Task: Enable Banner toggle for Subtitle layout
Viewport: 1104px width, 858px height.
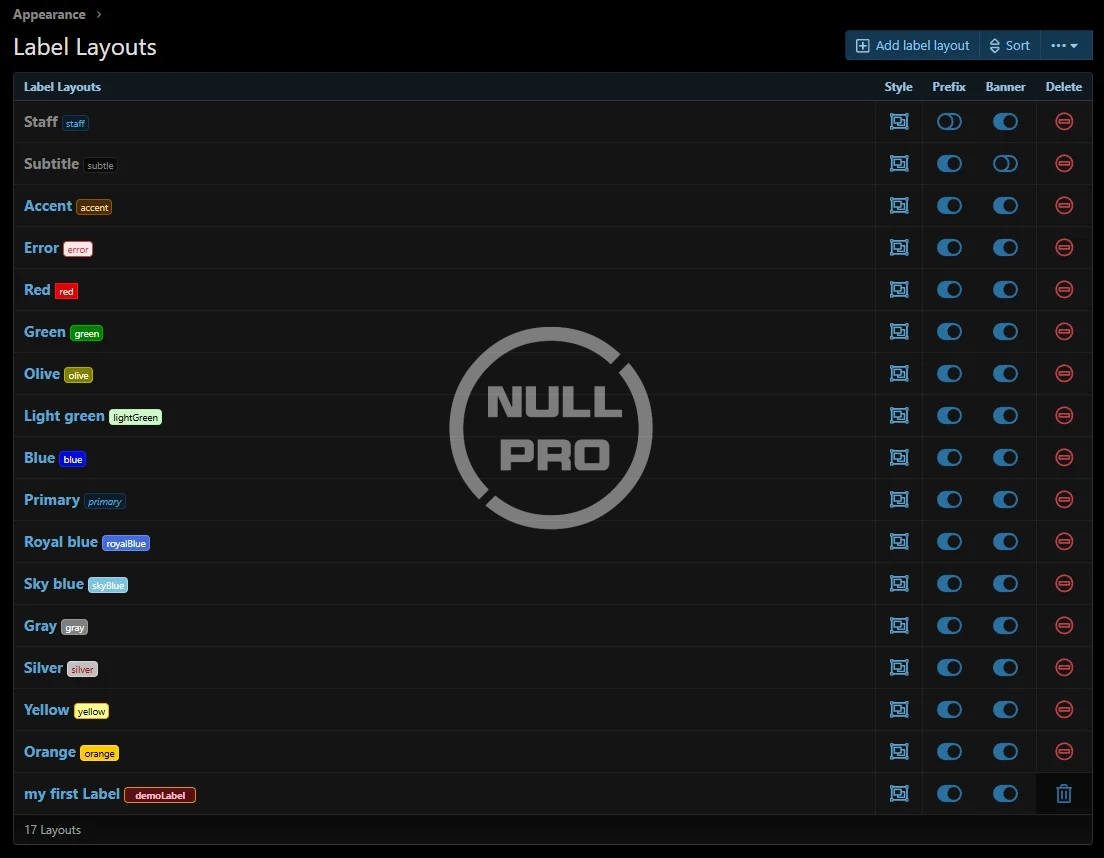Action: (x=1005, y=164)
